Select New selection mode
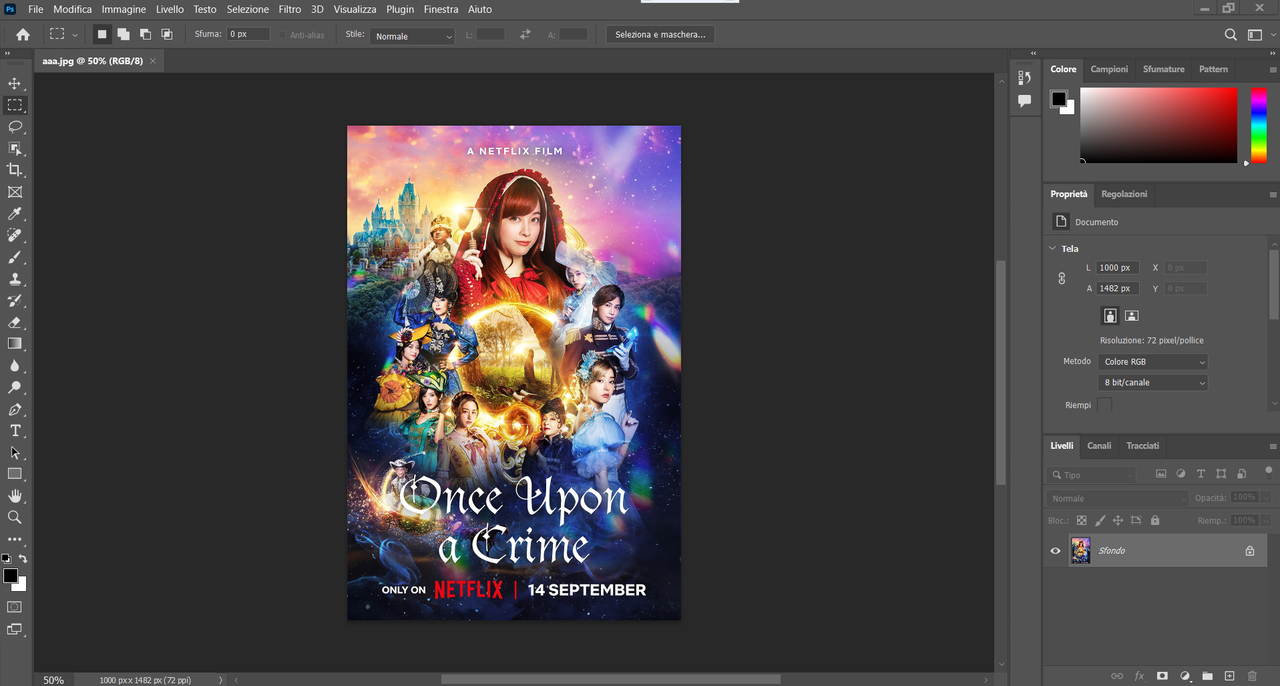Image resolution: width=1280 pixels, height=686 pixels. (x=102, y=34)
